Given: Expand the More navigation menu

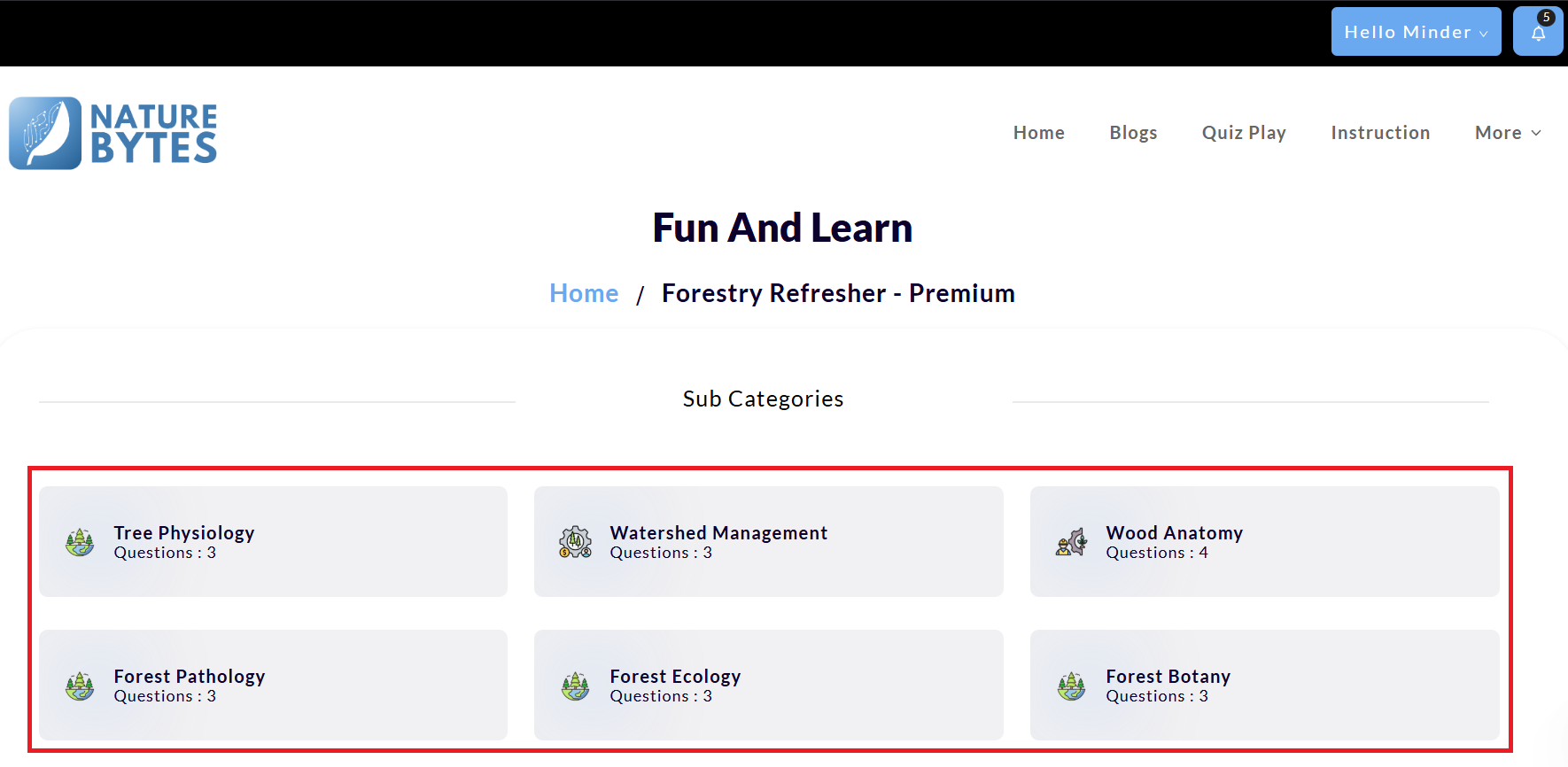Looking at the screenshot, I should click(1508, 133).
